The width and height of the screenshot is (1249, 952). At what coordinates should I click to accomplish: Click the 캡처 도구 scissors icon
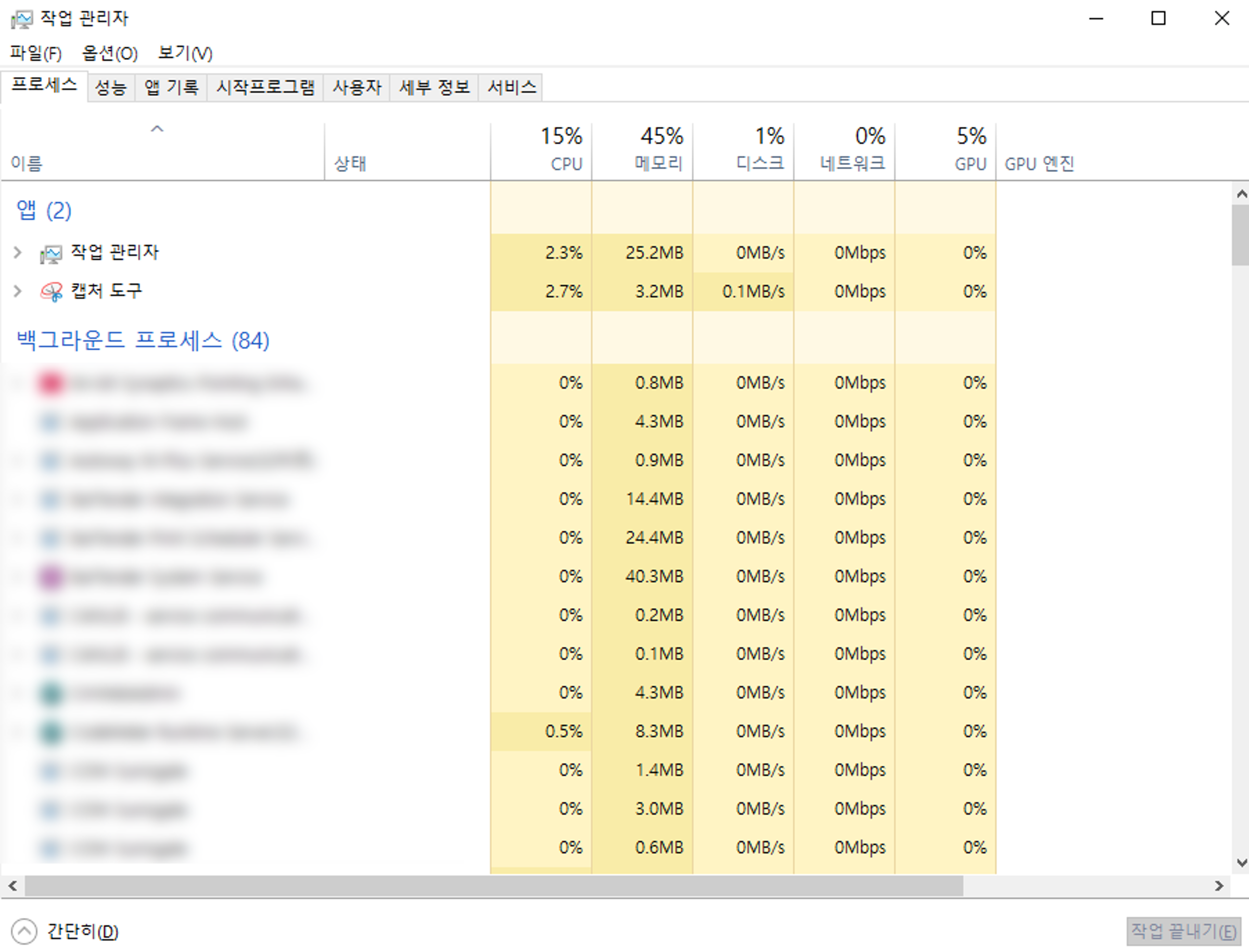(51, 292)
